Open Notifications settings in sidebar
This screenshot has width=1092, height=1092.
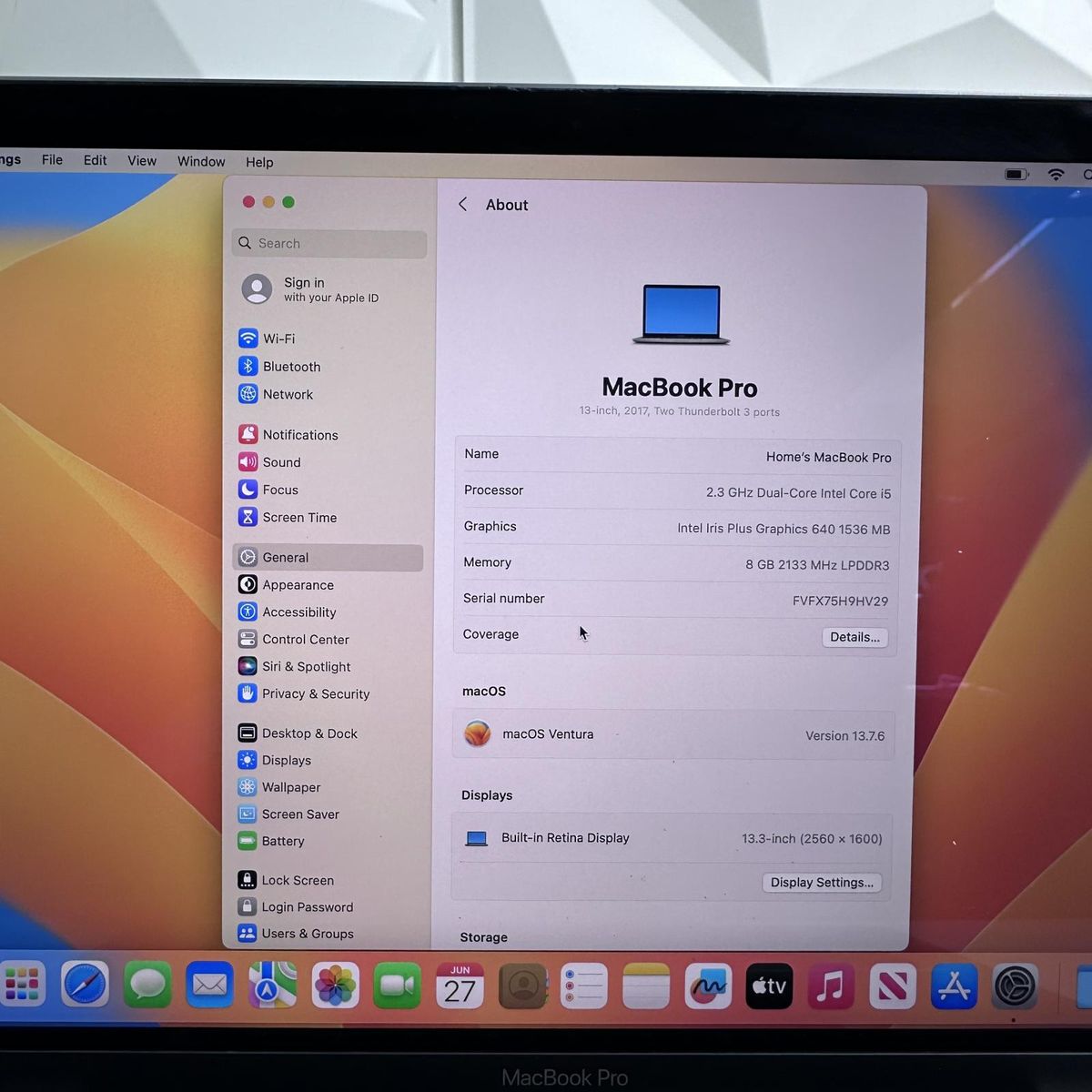(x=288, y=435)
